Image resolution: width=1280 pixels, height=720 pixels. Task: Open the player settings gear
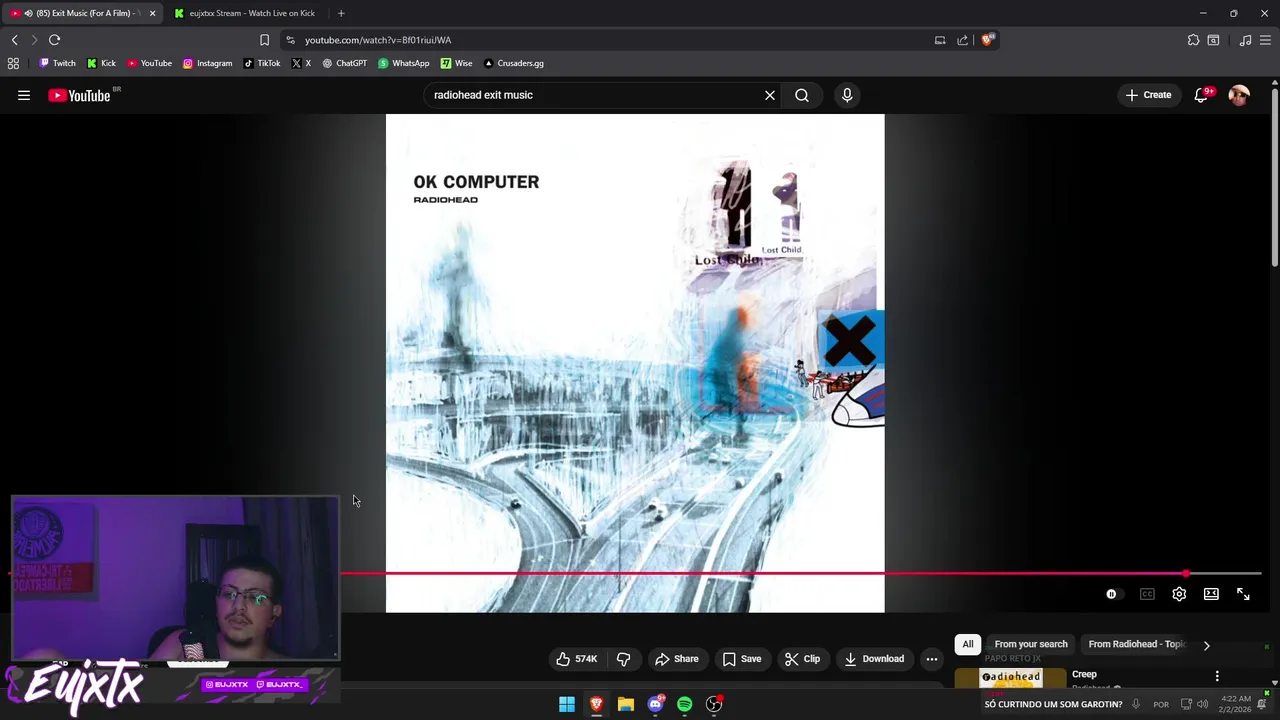point(1179,594)
